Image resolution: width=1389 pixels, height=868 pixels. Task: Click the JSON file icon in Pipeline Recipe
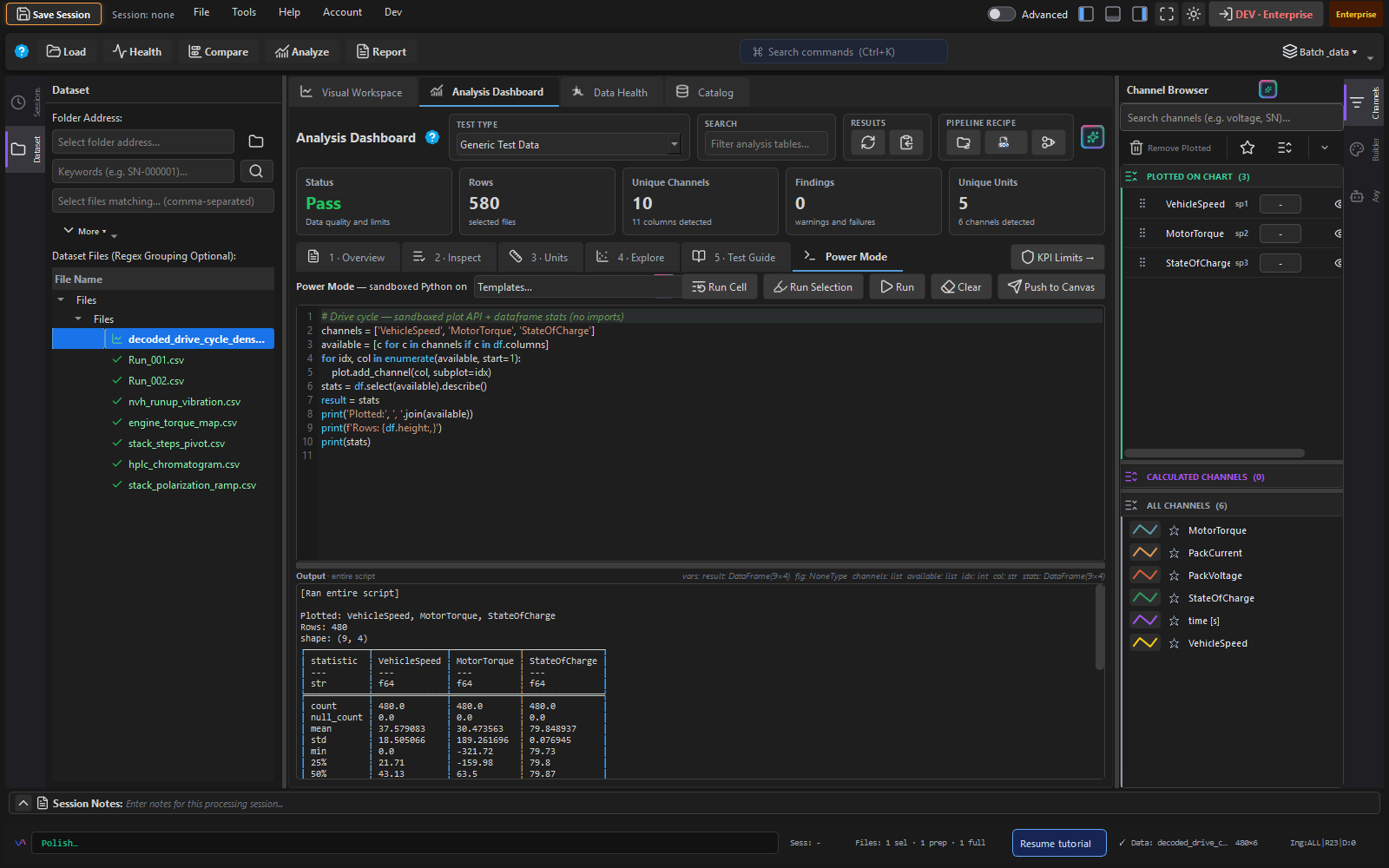[1004, 143]
